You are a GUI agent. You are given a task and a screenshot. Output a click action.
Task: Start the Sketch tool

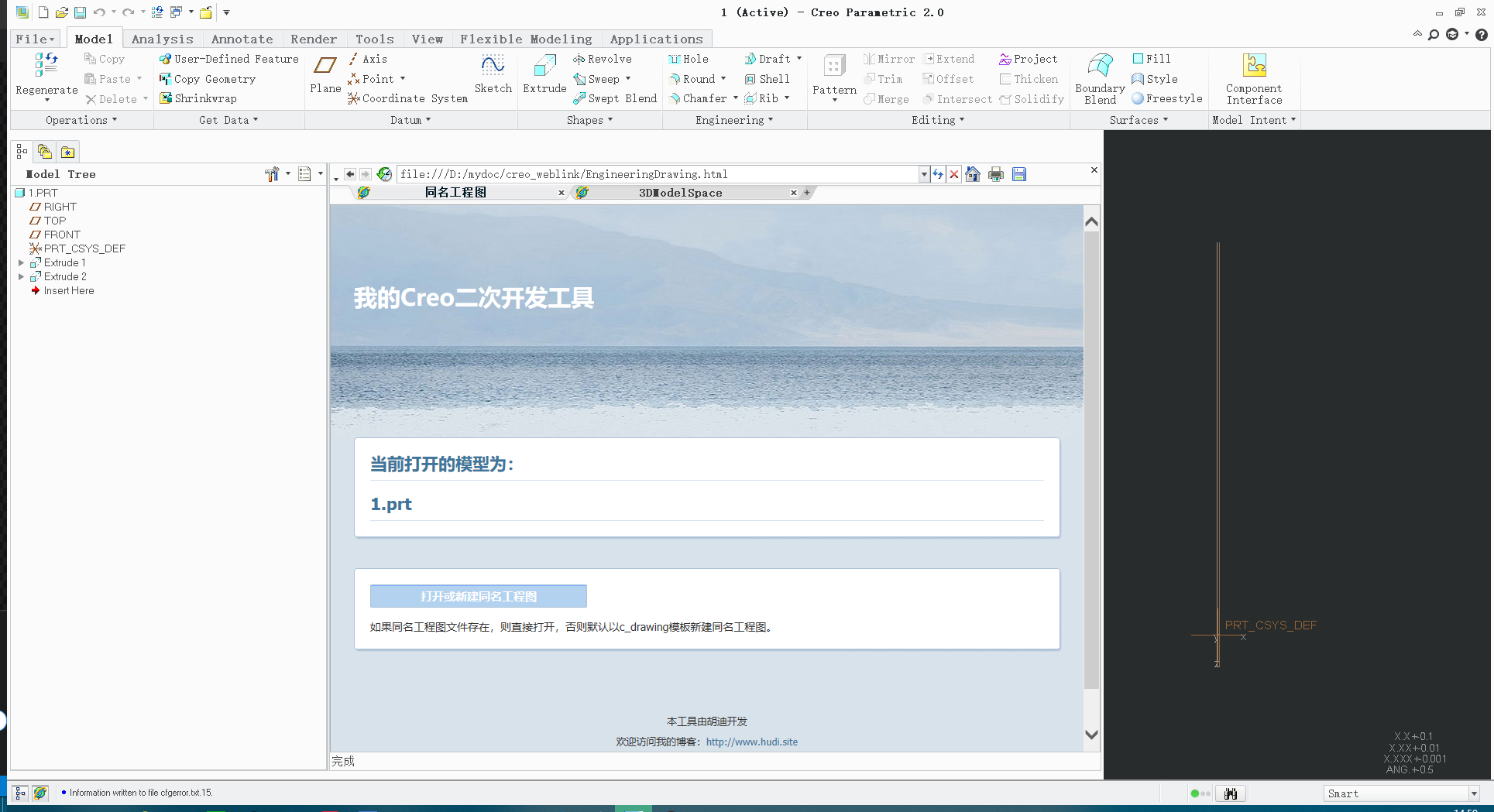[493, 74]
